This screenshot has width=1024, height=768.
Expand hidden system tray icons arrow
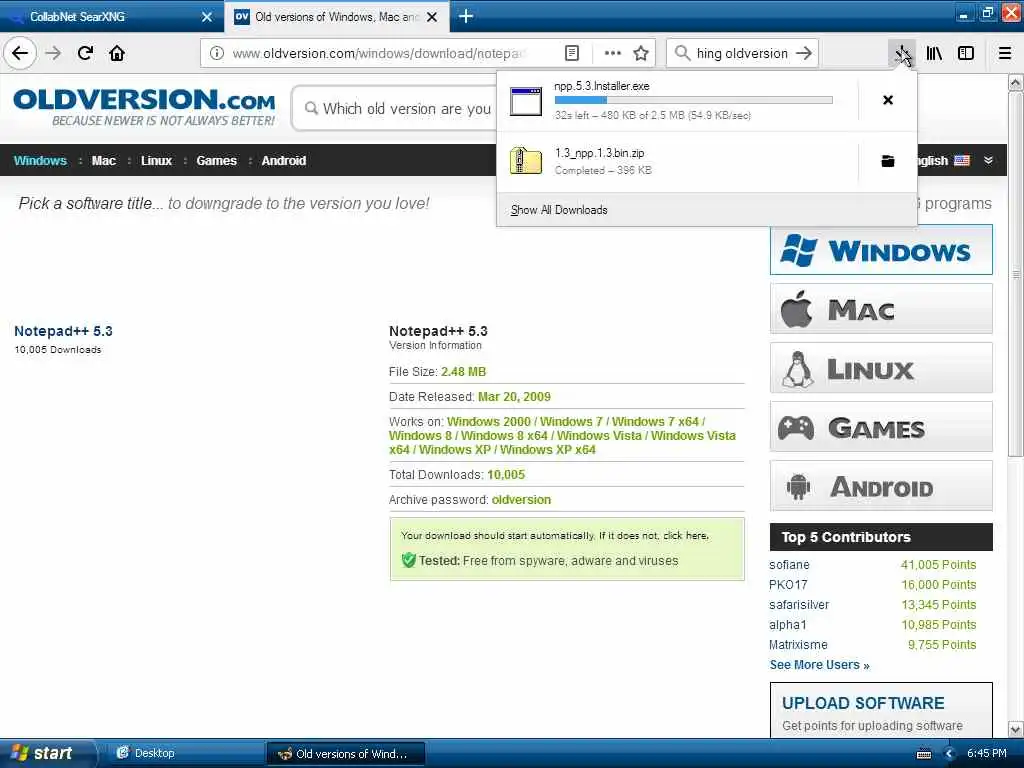click(950, 754)
